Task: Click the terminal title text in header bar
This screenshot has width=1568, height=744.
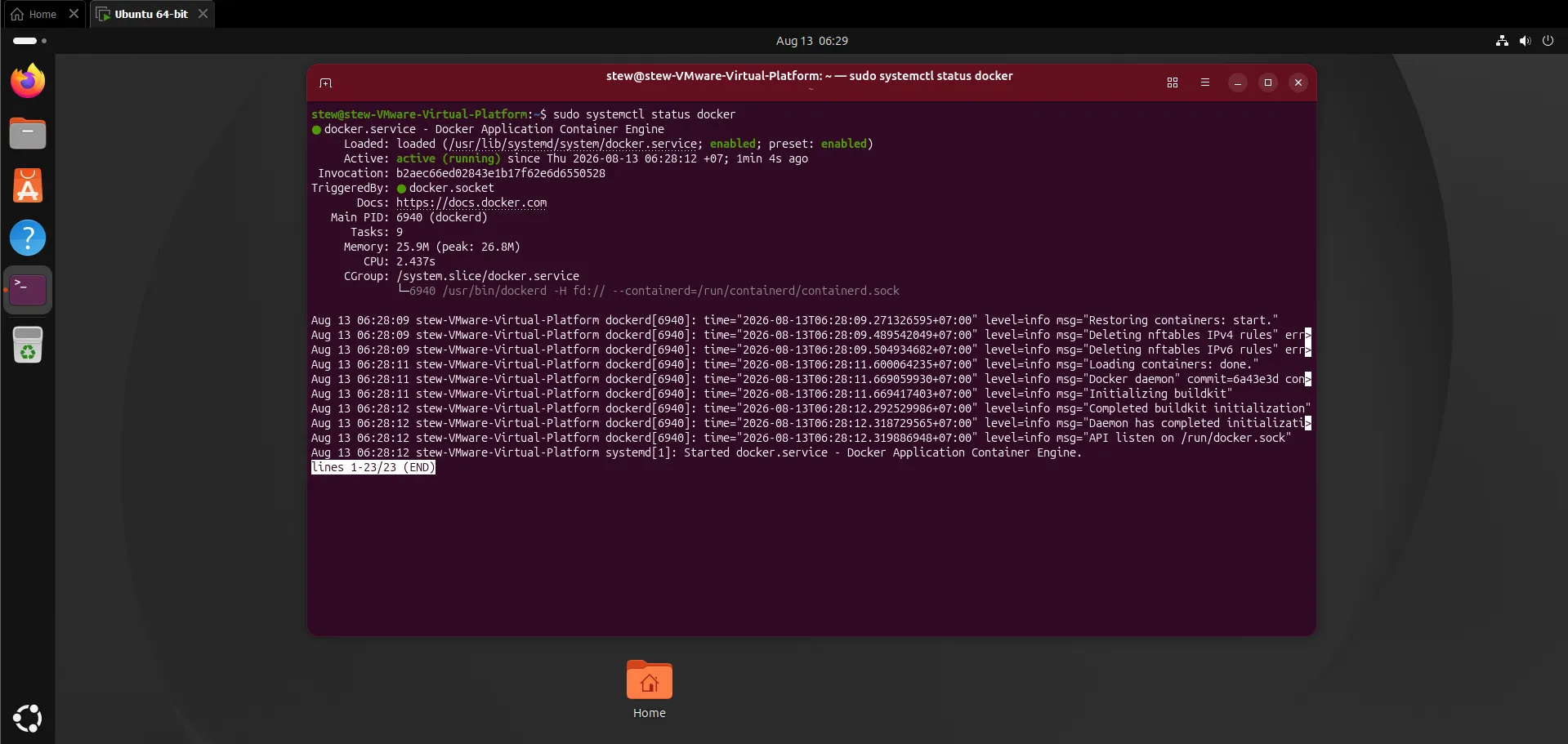Action: 809,76
